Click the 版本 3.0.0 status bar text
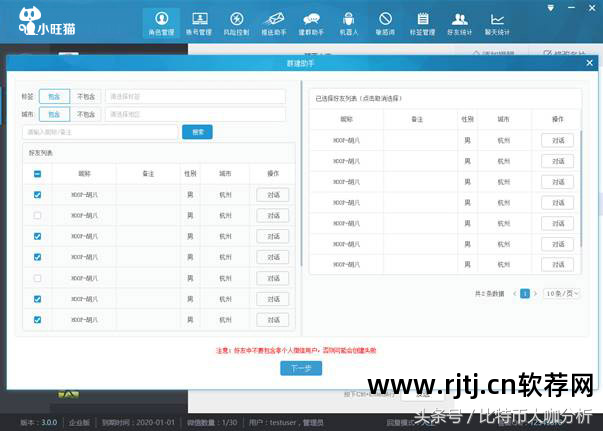This screenshot has width=603, height=431. click(x=39, y=423)
